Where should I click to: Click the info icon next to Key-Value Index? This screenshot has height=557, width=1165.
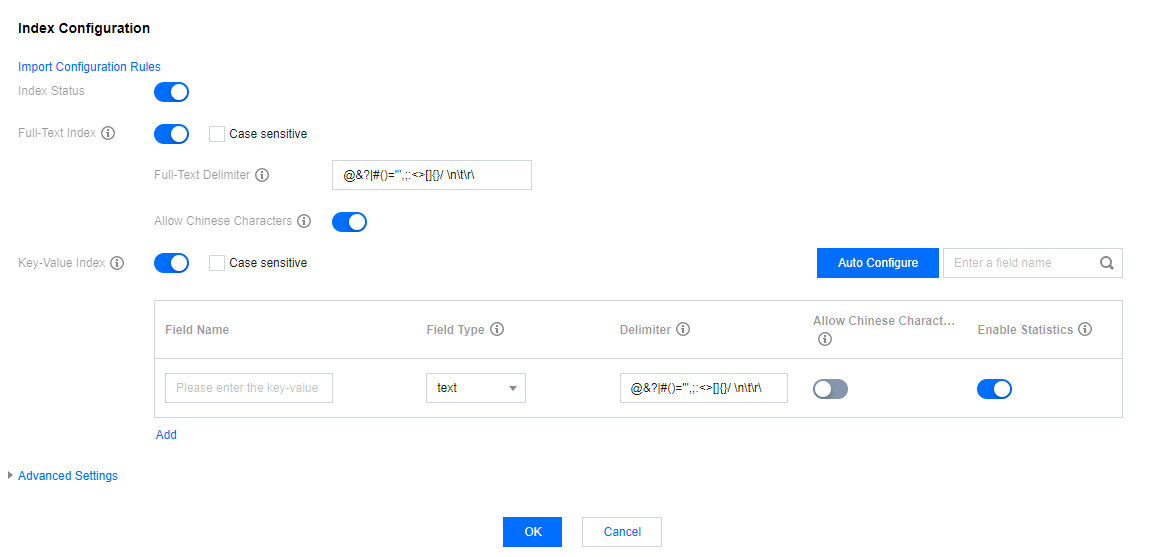pyautogui.click(x=117, y=263)
